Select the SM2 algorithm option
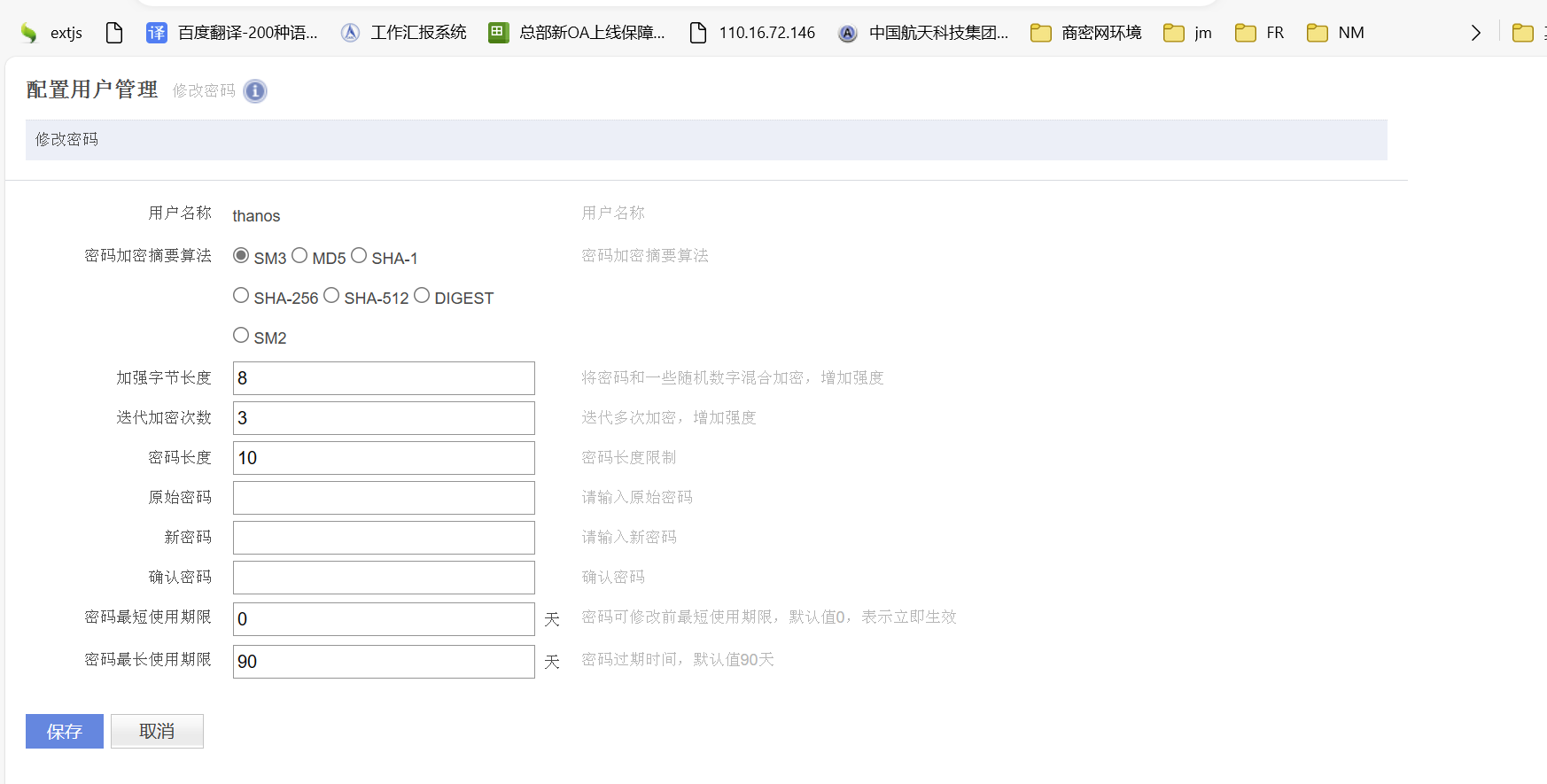Image resolution: width=1547 pixels, height=784 pixels. coord(241,335)
